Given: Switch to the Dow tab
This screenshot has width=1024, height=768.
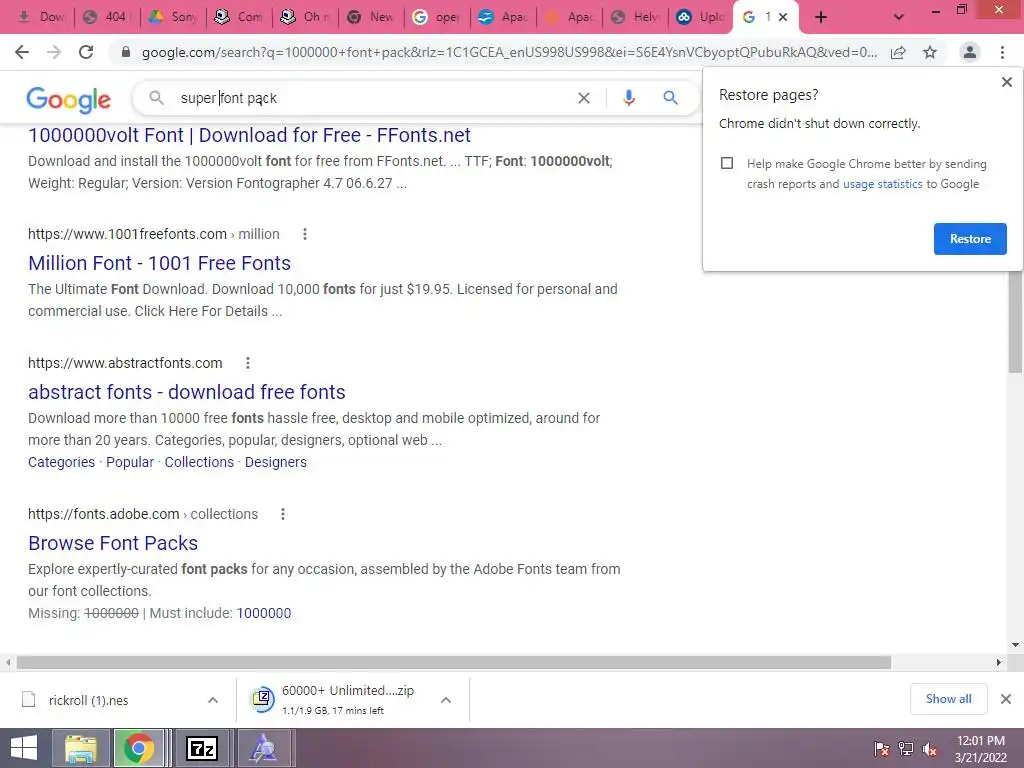Looking at the screenshot, I should click(x=40, y=17).
